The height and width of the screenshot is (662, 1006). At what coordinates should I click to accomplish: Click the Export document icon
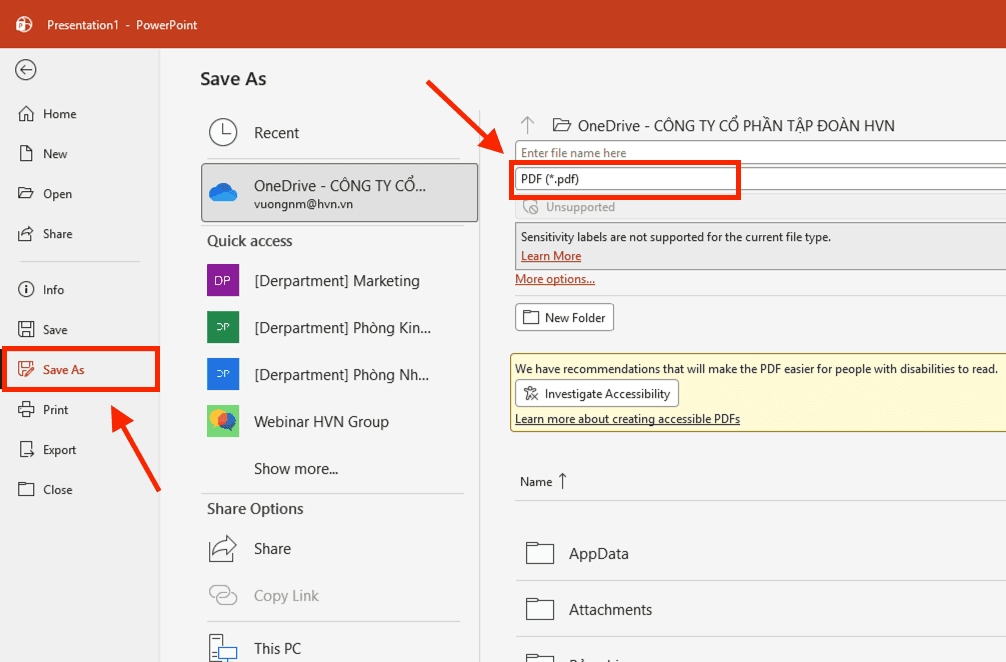point(26,449)
